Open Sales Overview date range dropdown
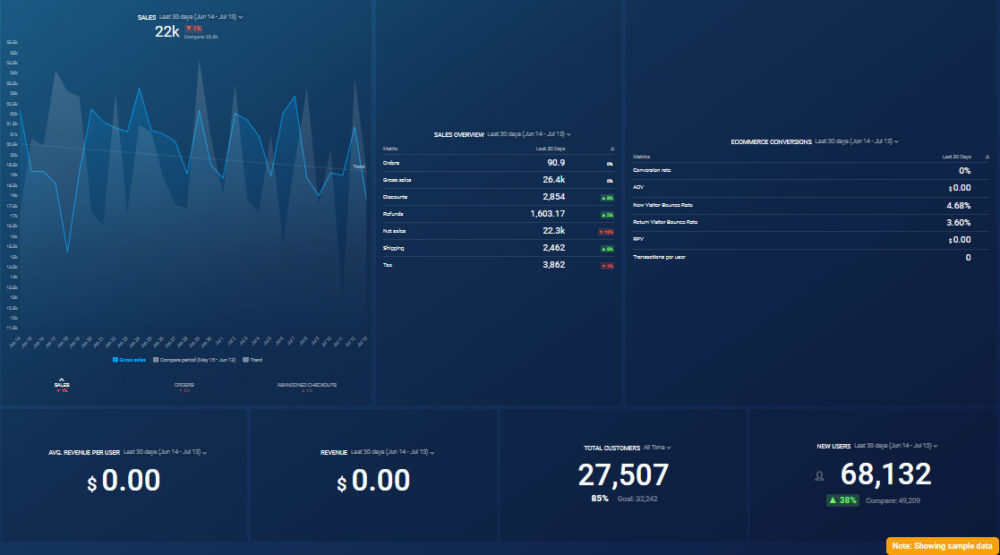Image resolution: width=1000 pixels, height=555 pixels. tap(530, 134)
